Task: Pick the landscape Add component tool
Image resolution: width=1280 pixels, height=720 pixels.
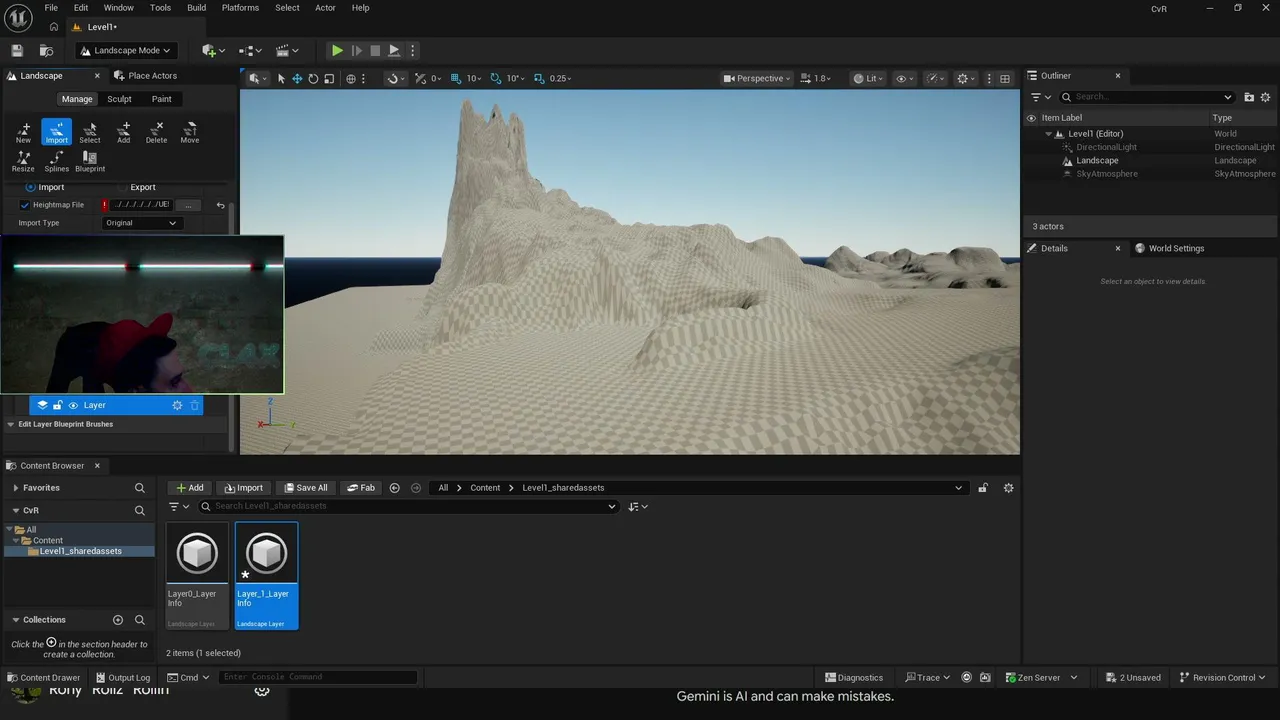Action: pos(123,132)
